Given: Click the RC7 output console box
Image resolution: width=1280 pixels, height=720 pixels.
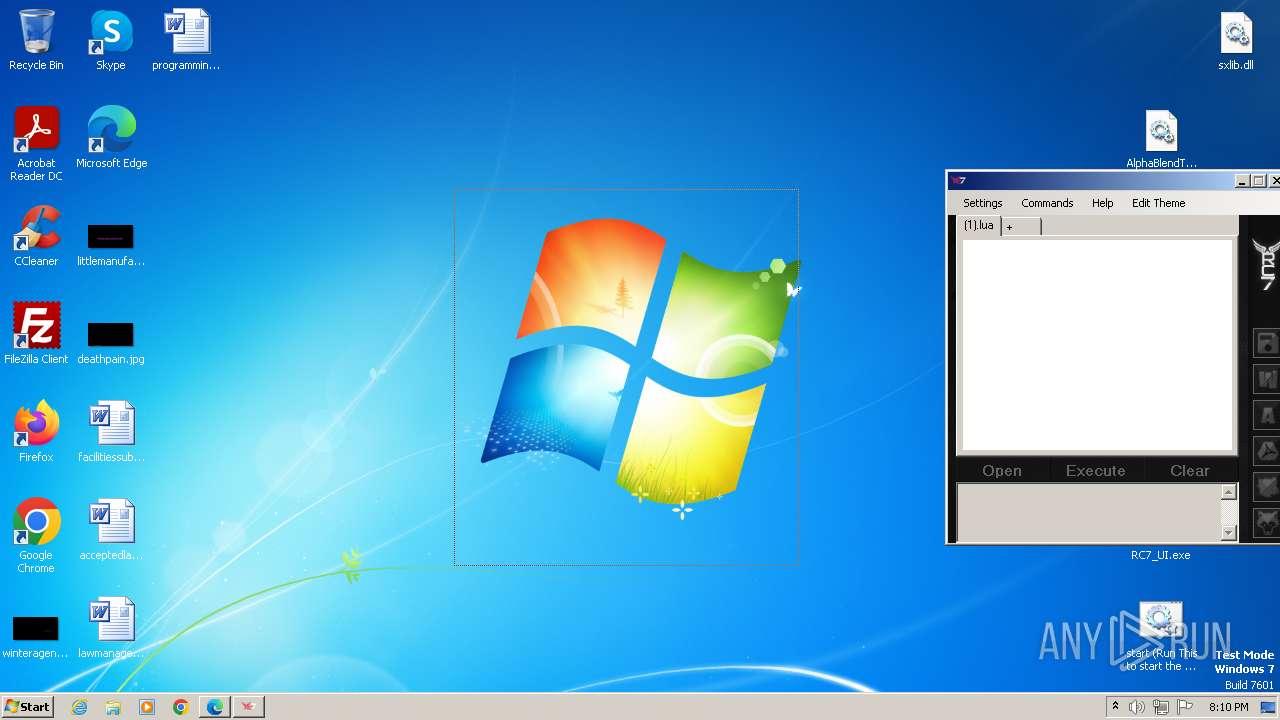Looking at the screenshot, I should [1089, 513].
